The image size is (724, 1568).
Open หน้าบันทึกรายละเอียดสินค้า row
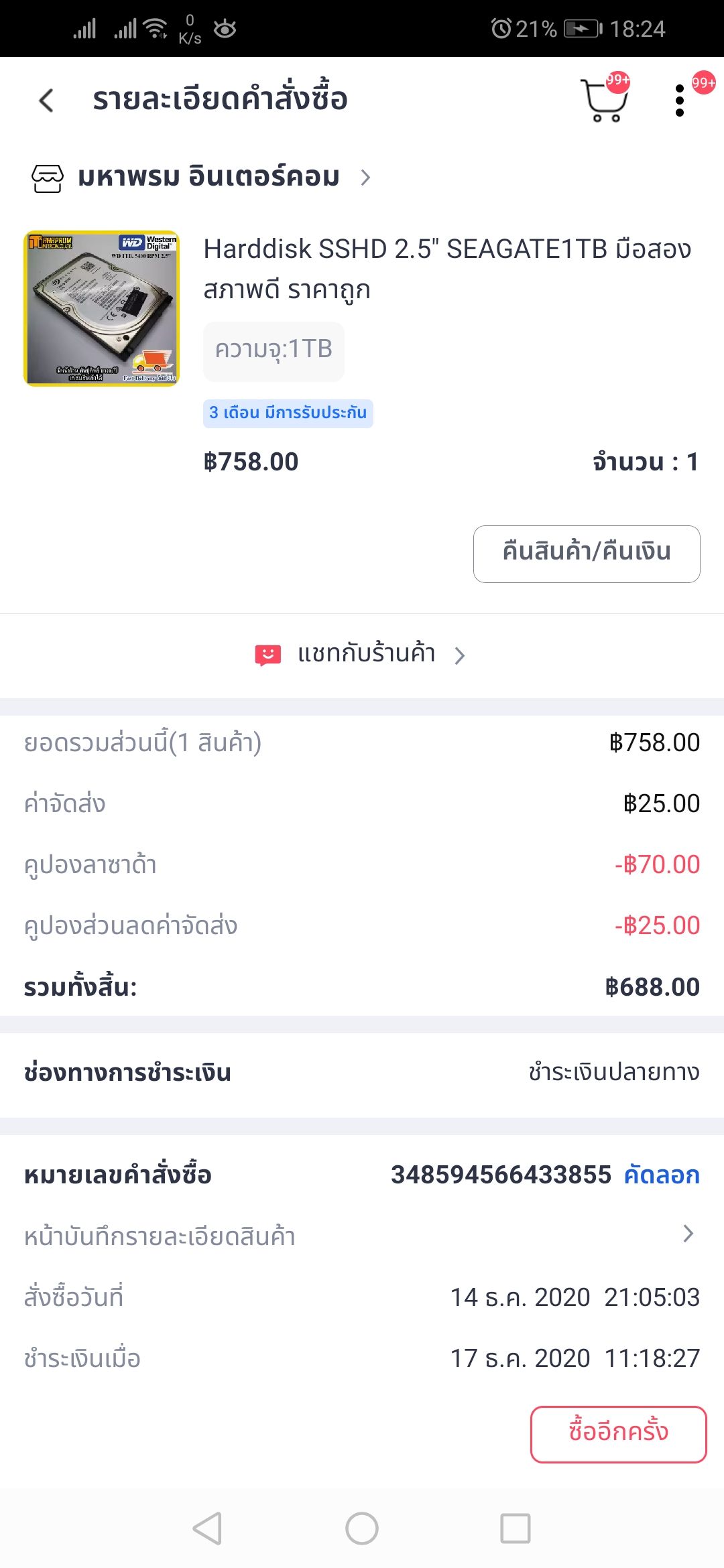362,1236
